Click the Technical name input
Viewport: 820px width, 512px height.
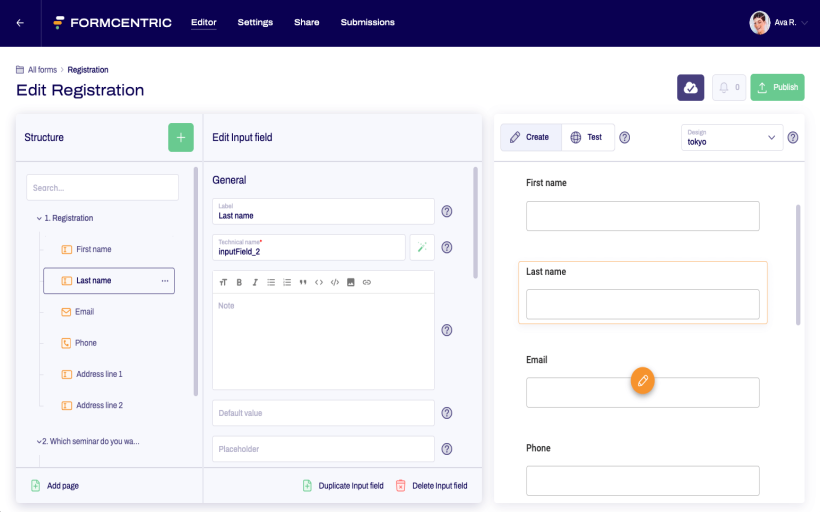[x=309, y=247]
